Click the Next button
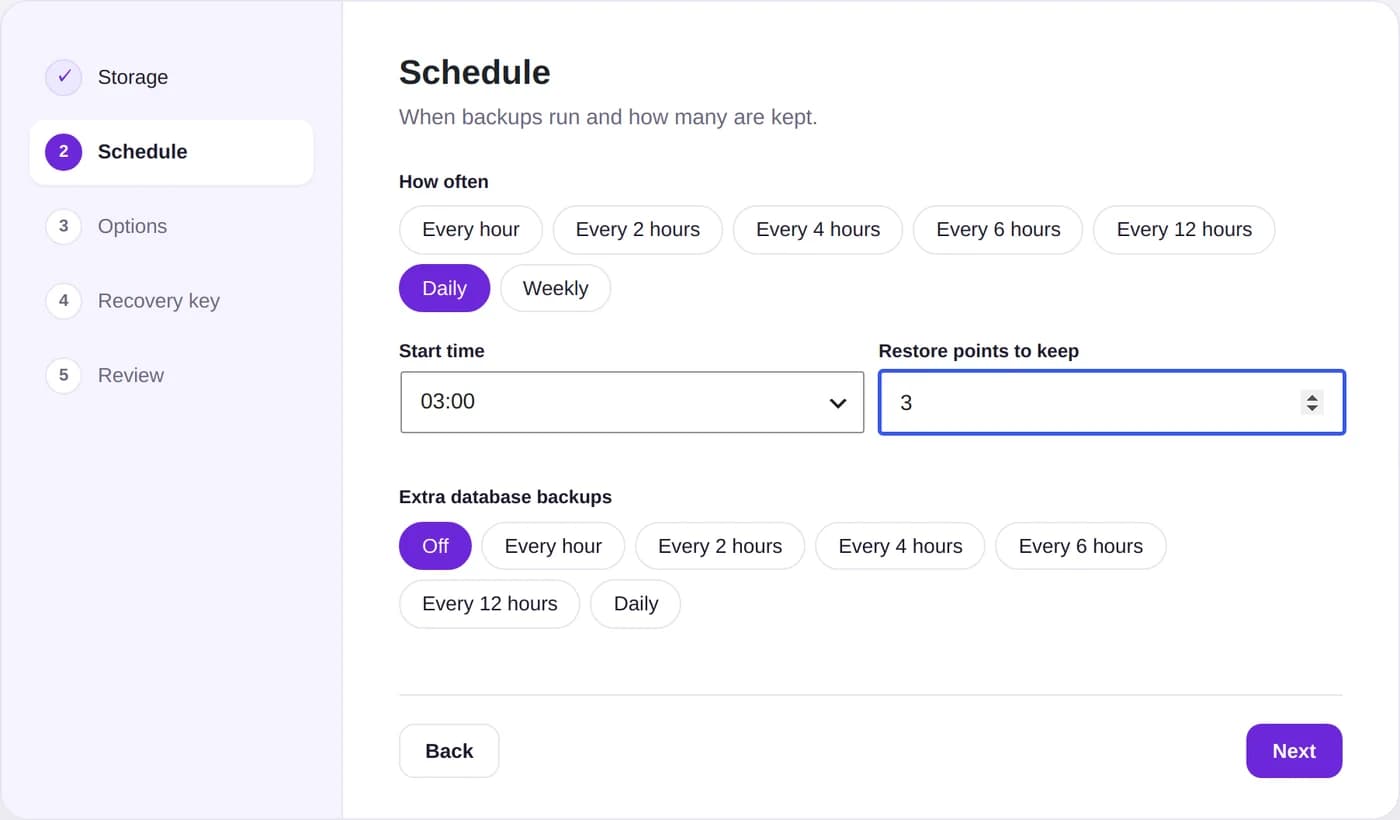 click(1294, 751)
